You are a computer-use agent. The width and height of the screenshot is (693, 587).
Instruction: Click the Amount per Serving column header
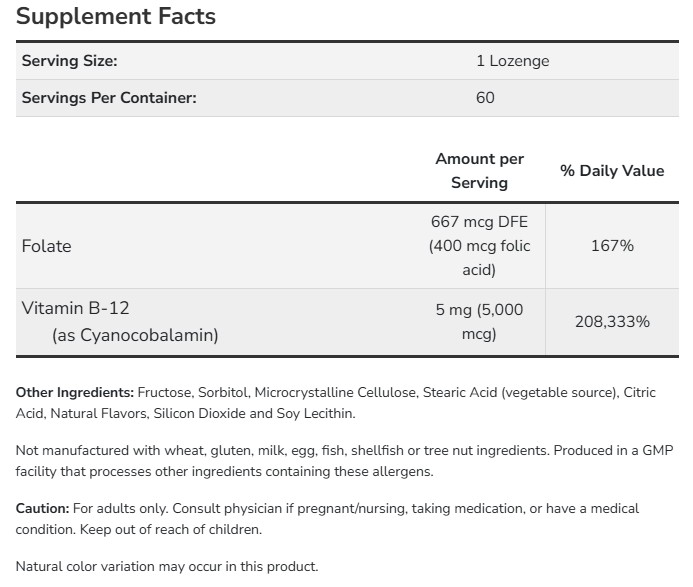[479, 171]
